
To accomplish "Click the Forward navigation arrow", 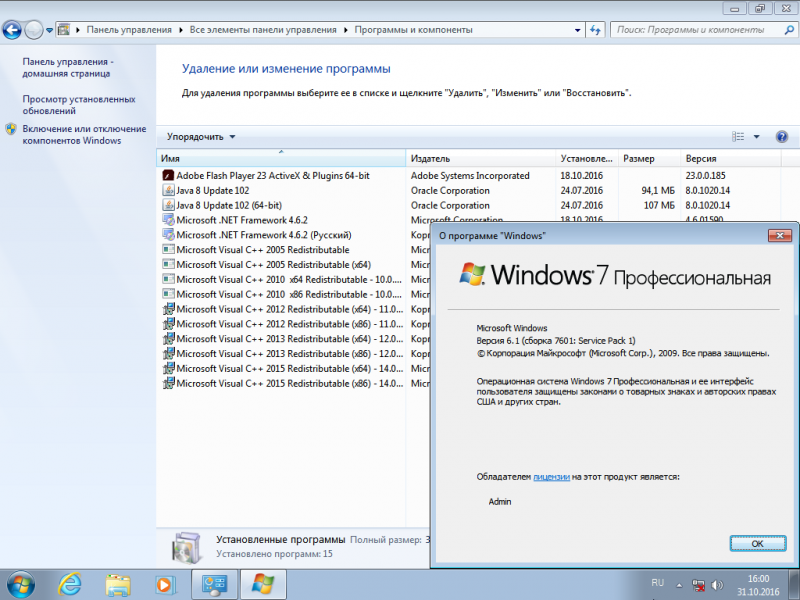I will pos(34,30).
